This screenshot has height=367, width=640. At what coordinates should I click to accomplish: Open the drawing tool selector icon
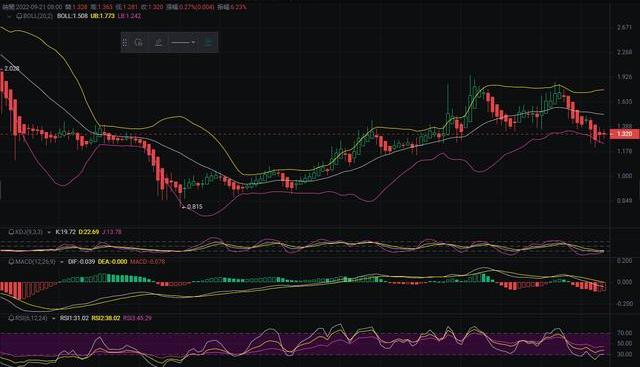[x=139, y=42]
